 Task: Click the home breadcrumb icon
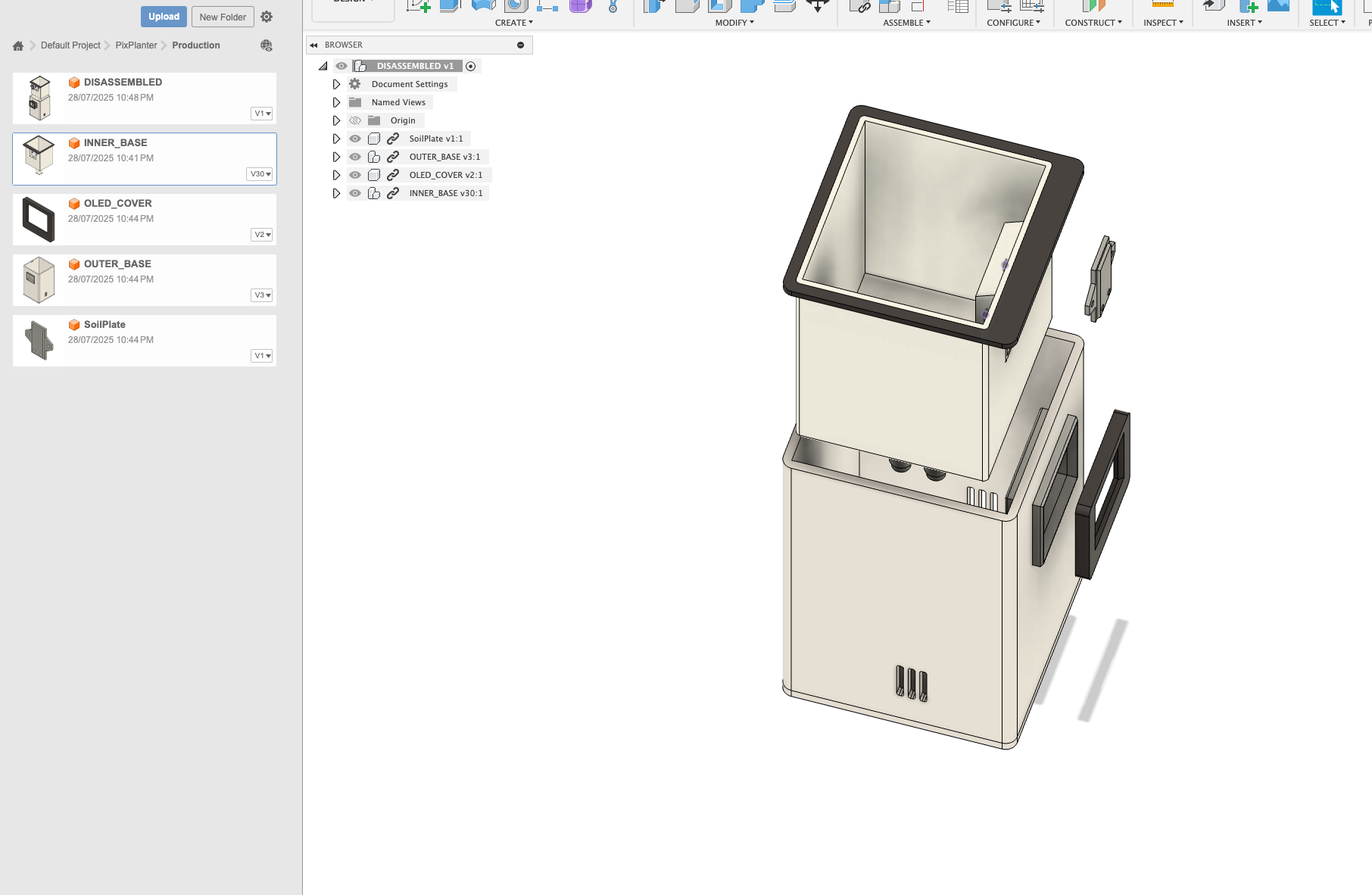pos(18,45)
